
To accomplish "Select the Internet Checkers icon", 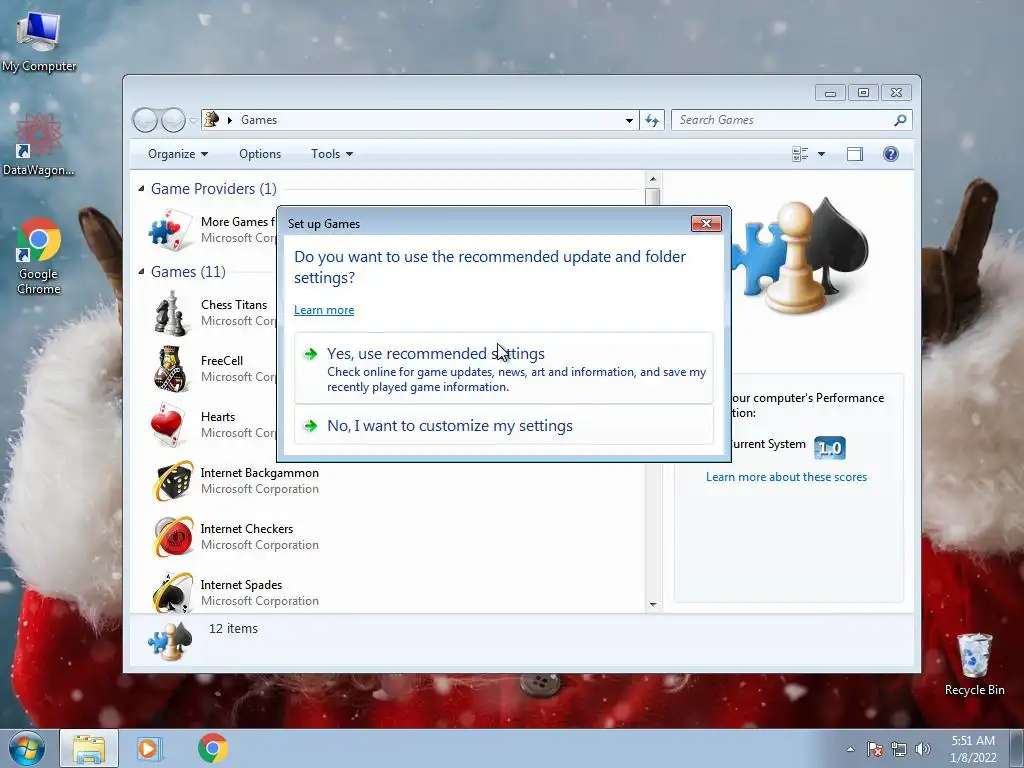I will 172,537.
